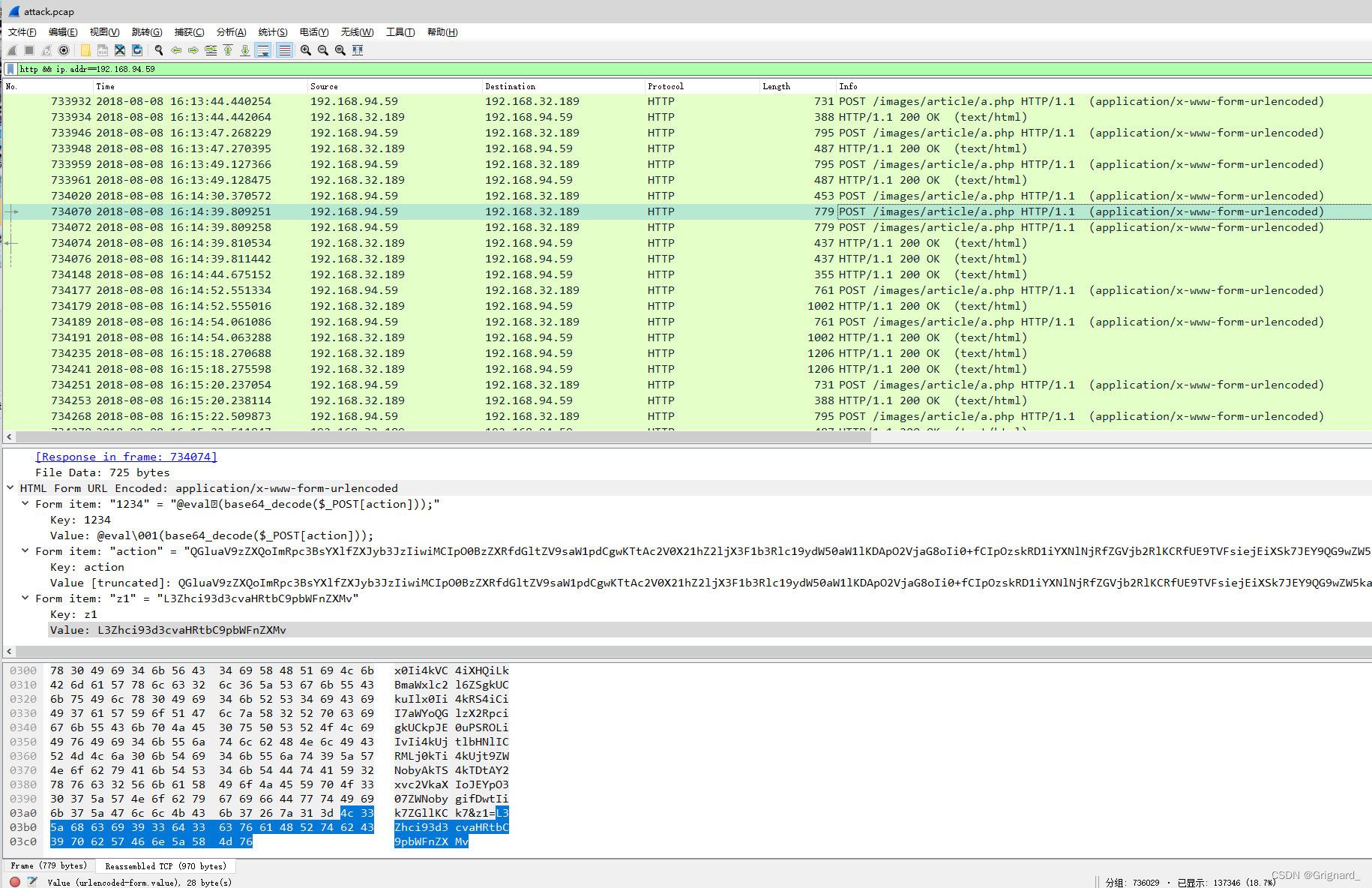This screenshot has height=888, width=1372.
Task: Sort by the Info column header
Action: click(x=1104, y=86)
